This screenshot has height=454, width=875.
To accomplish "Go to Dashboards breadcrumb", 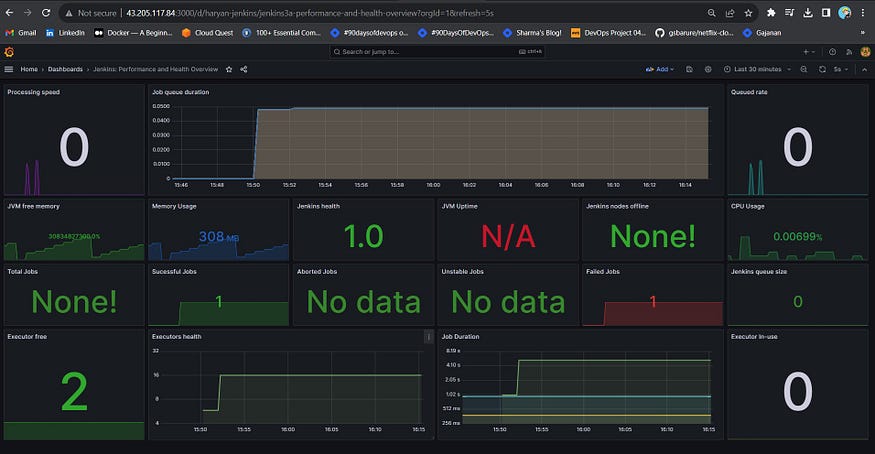I will (x=65, y=69).
